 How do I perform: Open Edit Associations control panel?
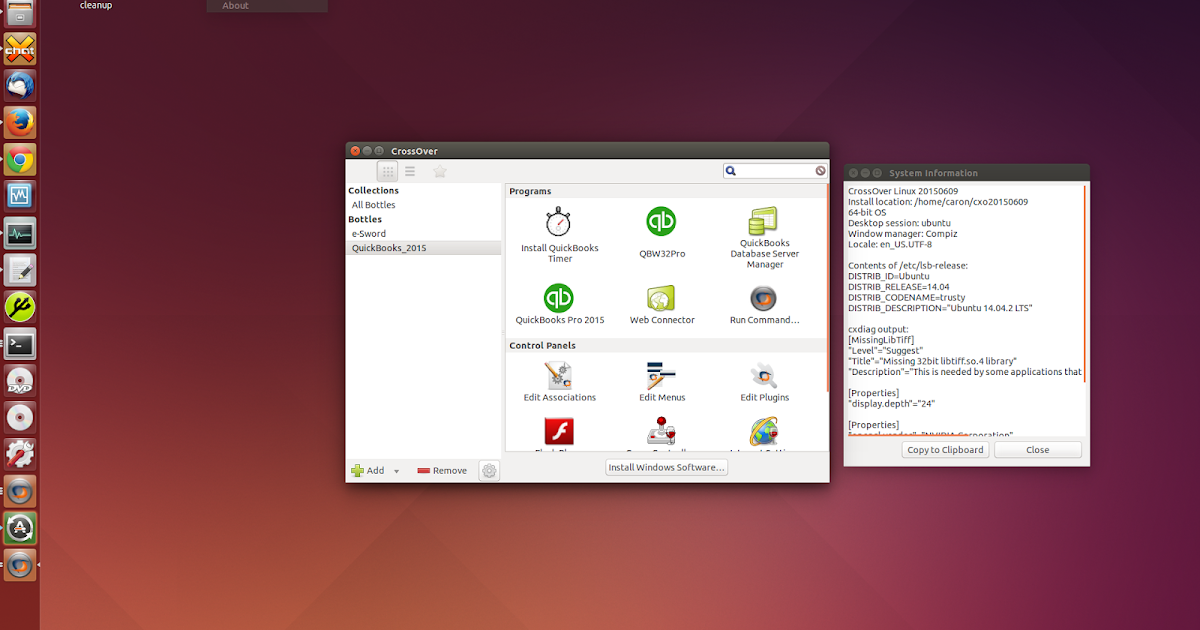(x=559, y=376)
